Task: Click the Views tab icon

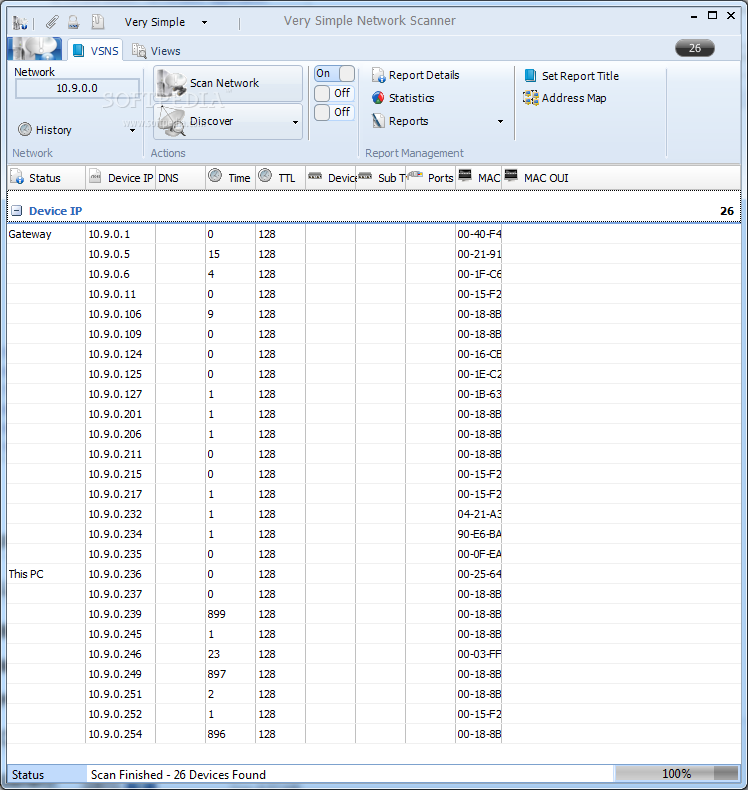Action: pyautogui.click(x=139, y=50)
